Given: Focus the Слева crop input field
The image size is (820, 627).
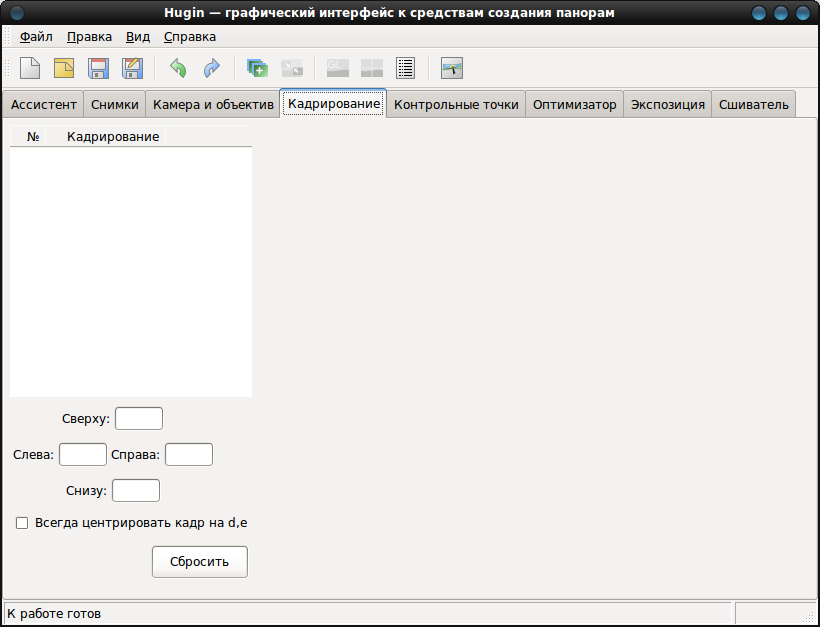Looking at the screenshot, I should pos(83,454).
